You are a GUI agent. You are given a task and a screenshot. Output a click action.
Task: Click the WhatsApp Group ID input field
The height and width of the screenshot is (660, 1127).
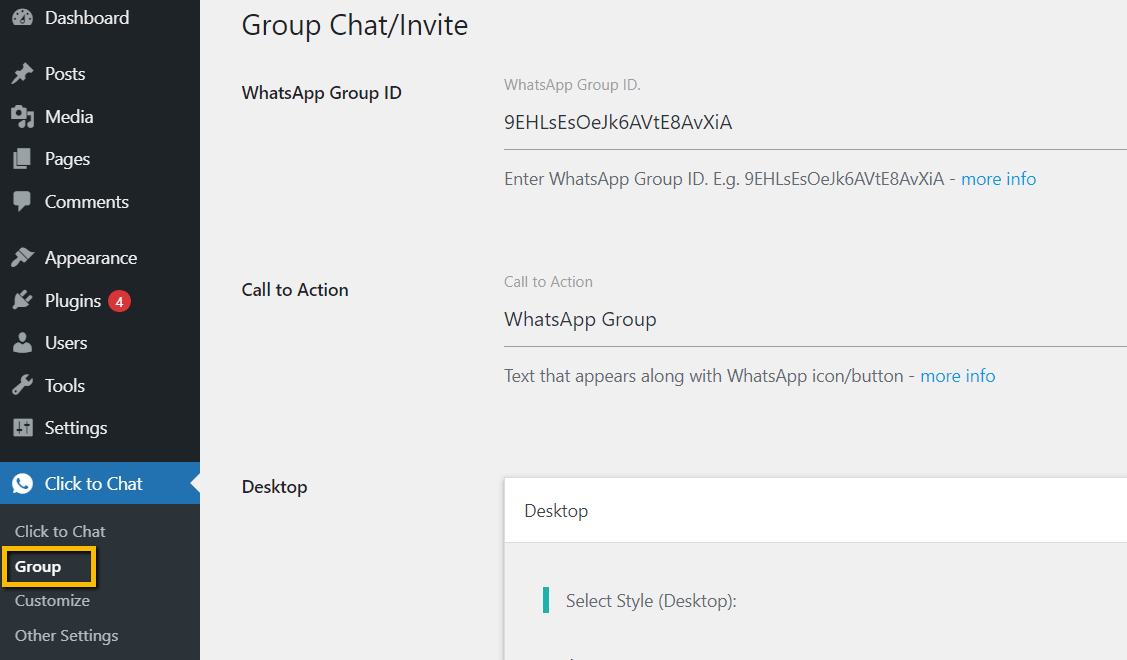point(815,122)
